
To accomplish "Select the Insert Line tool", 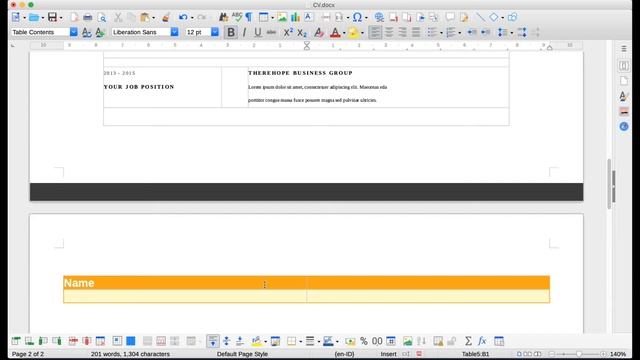I will coord(480,17).
